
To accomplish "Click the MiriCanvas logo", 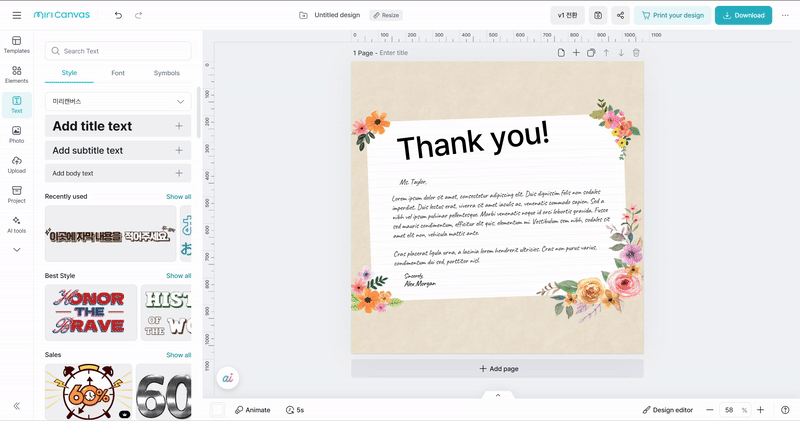I will [x=61, y=15].
